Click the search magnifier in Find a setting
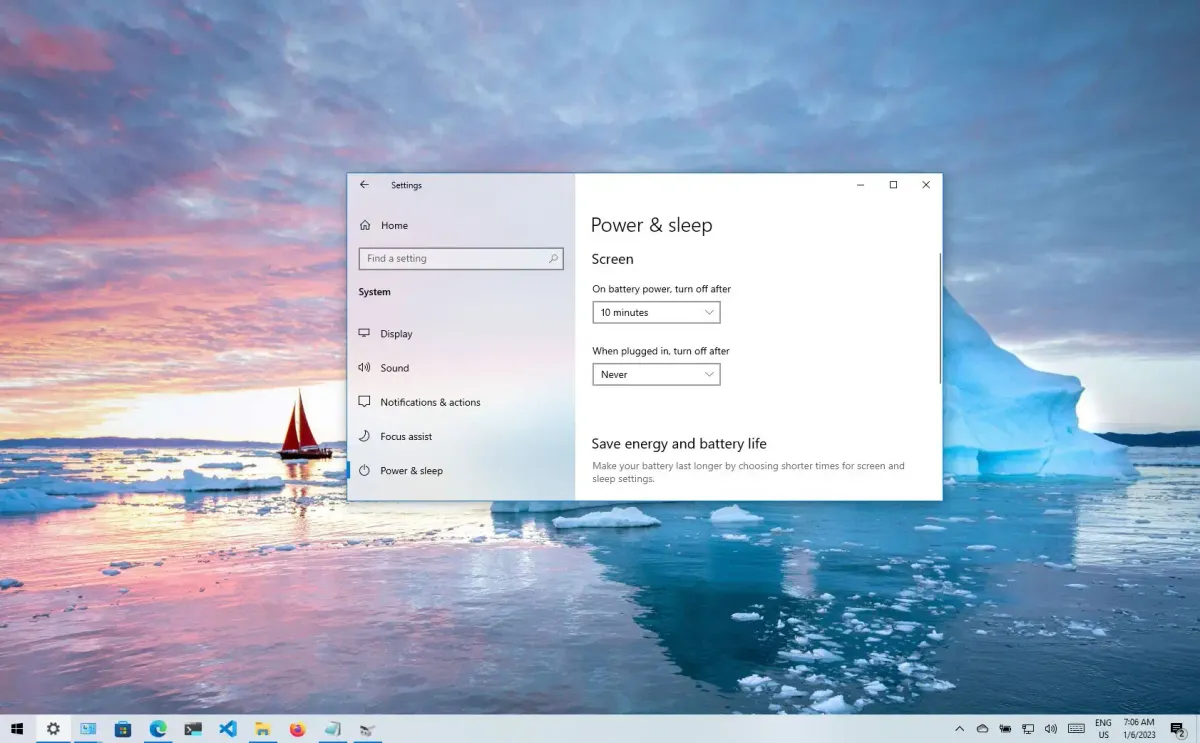 pos(553,258)
